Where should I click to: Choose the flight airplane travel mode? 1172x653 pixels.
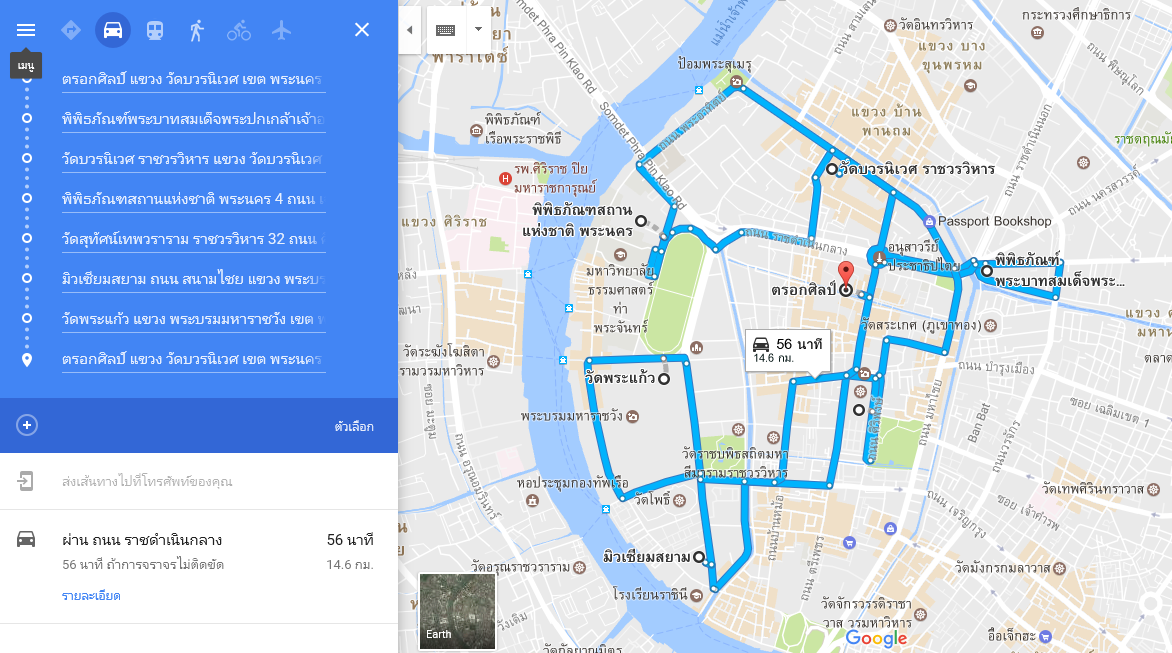point(281,31)
